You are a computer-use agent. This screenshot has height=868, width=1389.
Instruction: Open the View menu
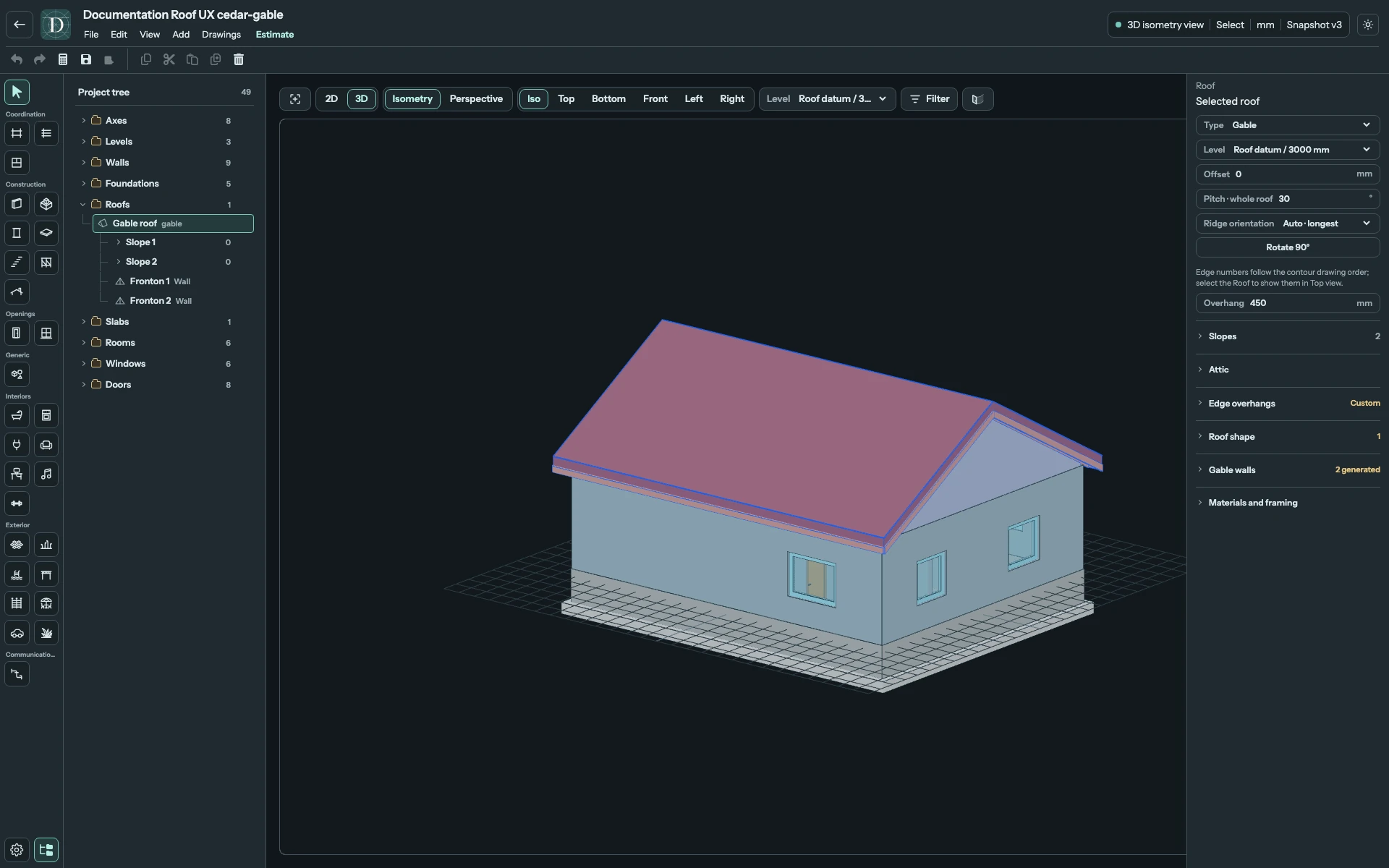point(150,35)
